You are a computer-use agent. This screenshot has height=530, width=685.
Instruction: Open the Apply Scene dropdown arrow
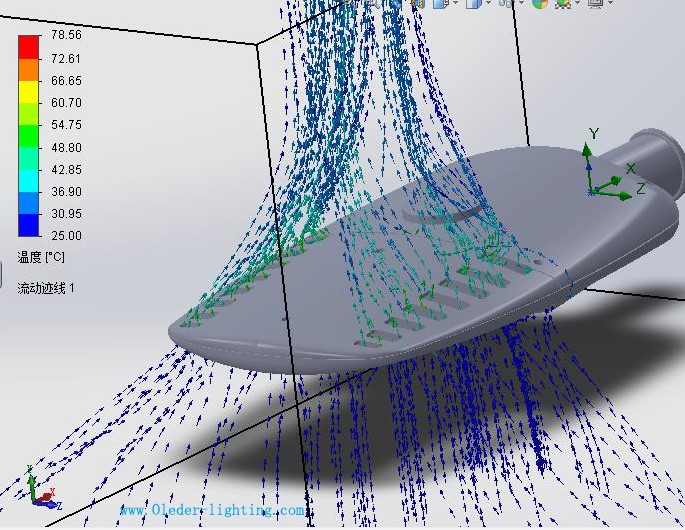[578, 3]
